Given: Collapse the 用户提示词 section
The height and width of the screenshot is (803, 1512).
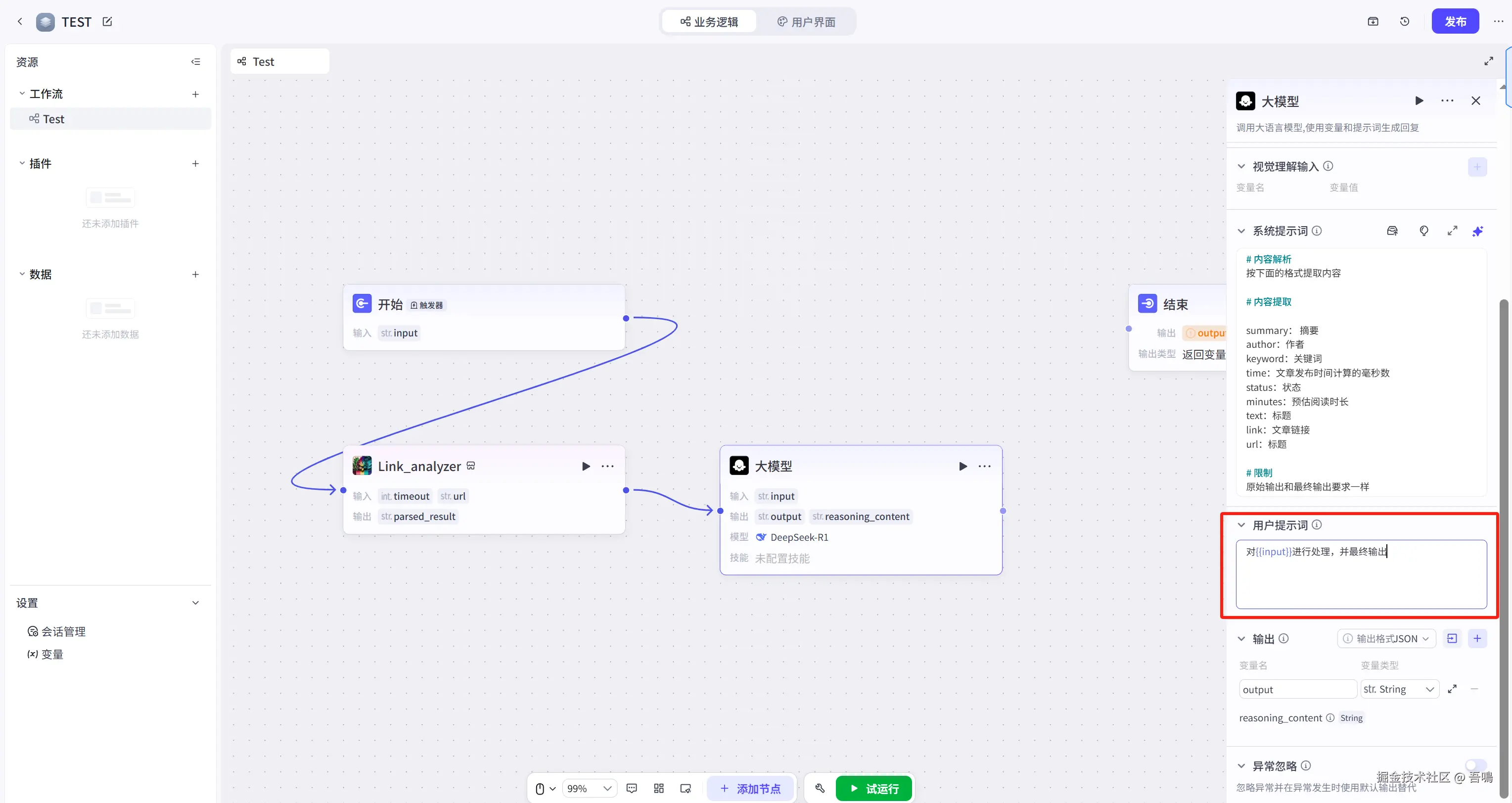Looking at the screenshot, I should click(x=1241, y=525).
